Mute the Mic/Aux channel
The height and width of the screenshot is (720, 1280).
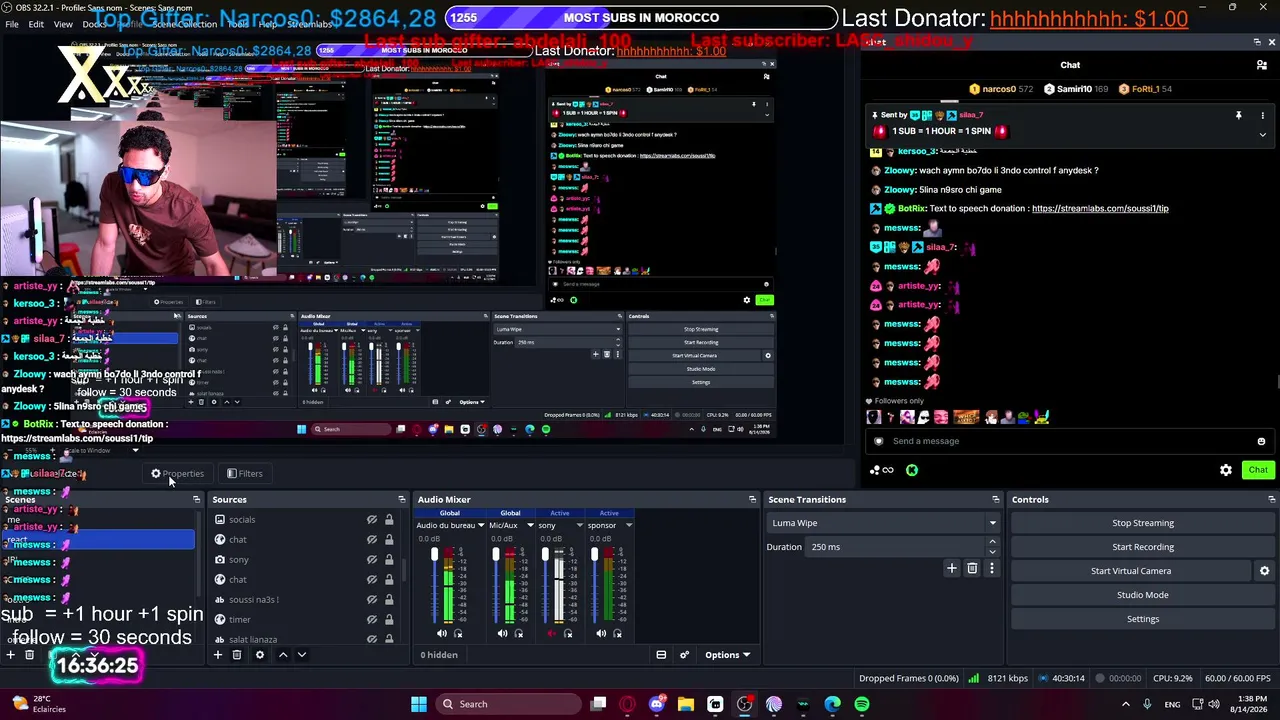(502, 633)
